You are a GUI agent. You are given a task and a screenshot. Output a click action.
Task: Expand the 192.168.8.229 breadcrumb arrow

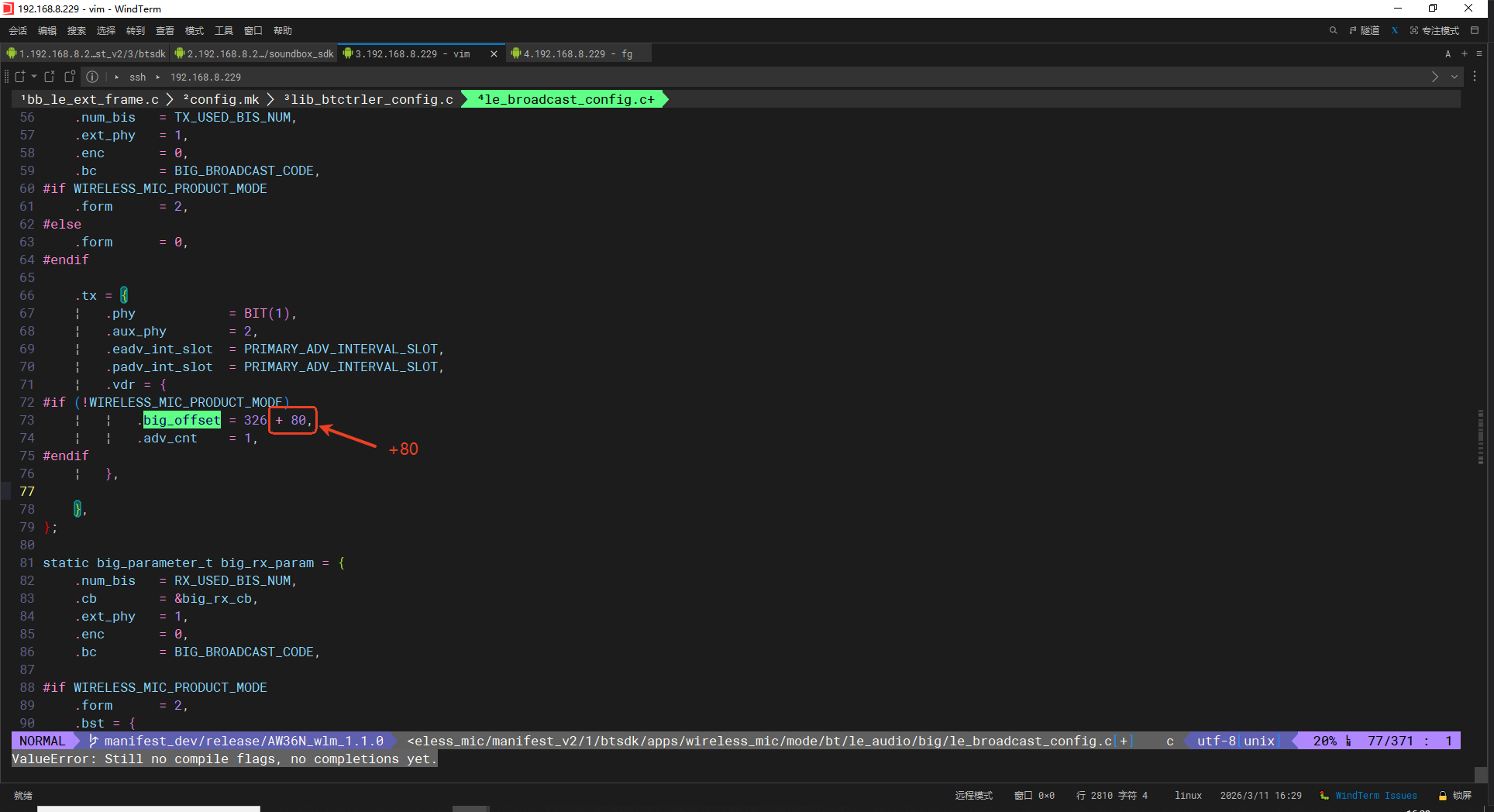pyautogui.click(x=158, y=77)
